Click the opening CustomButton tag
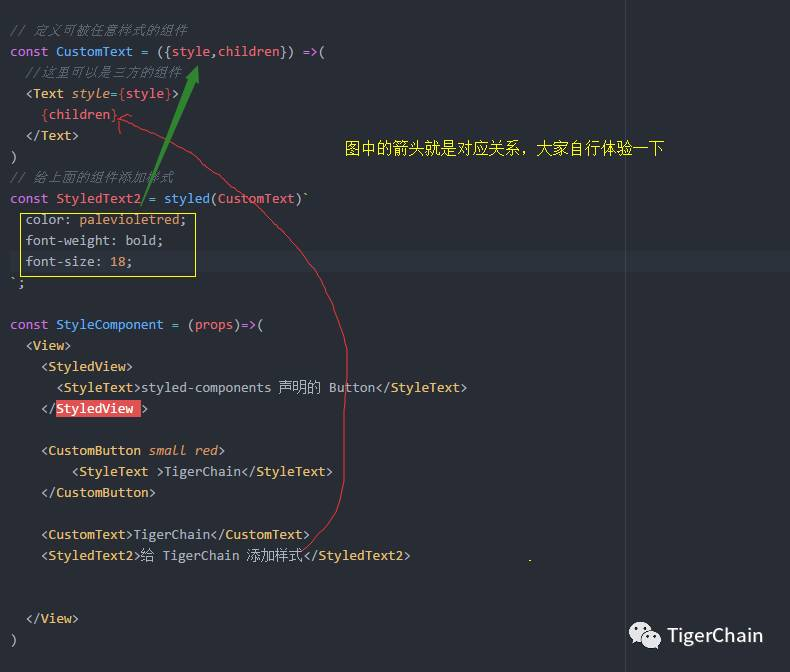The height and width of the screenshot is (672, 790). click(133, 451)
